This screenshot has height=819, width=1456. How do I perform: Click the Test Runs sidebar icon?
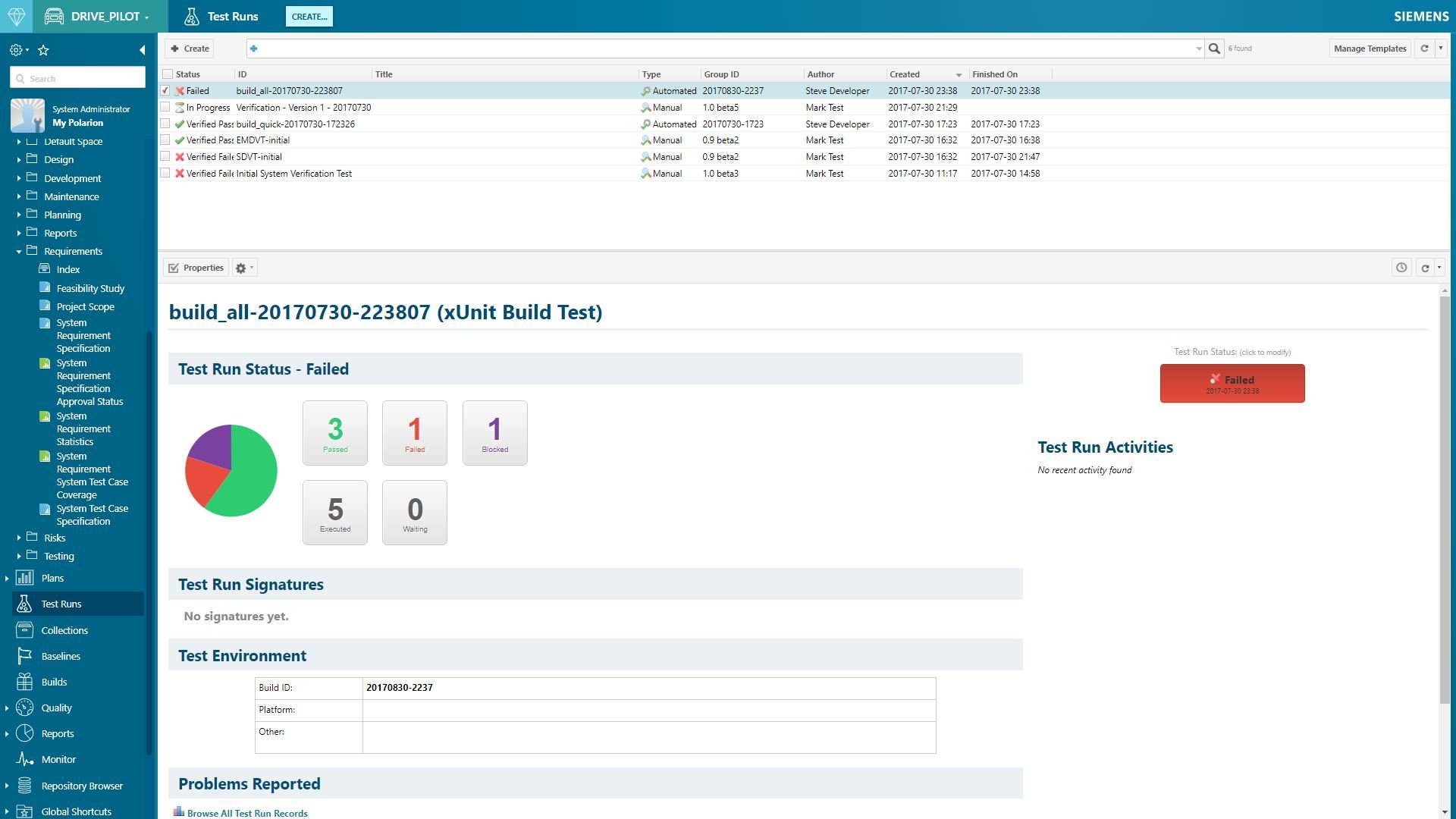24,603
